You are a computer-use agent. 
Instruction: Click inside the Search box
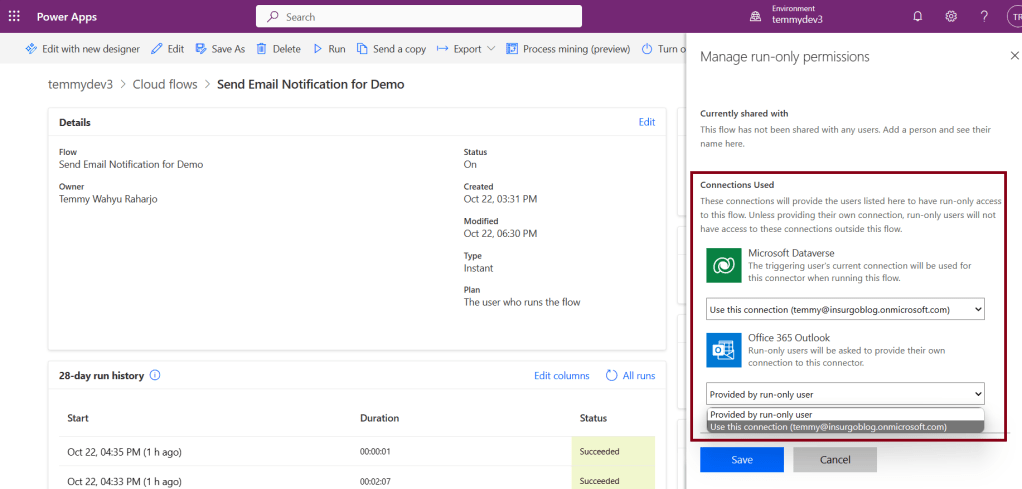418,16
